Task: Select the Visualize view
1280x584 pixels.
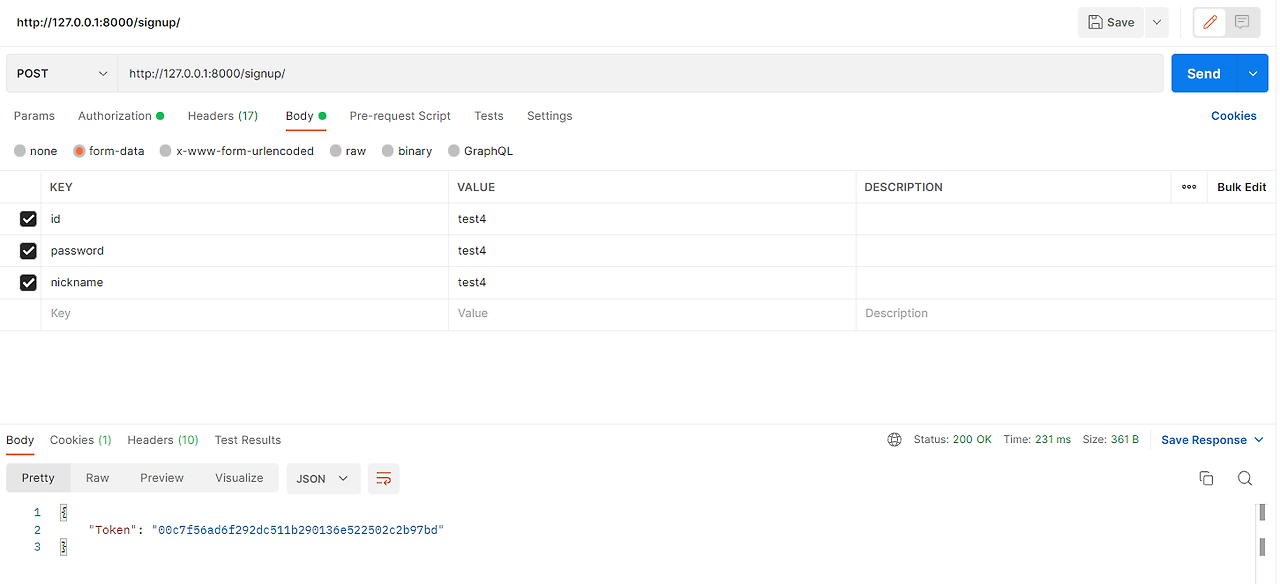Action: coord(239,478)
